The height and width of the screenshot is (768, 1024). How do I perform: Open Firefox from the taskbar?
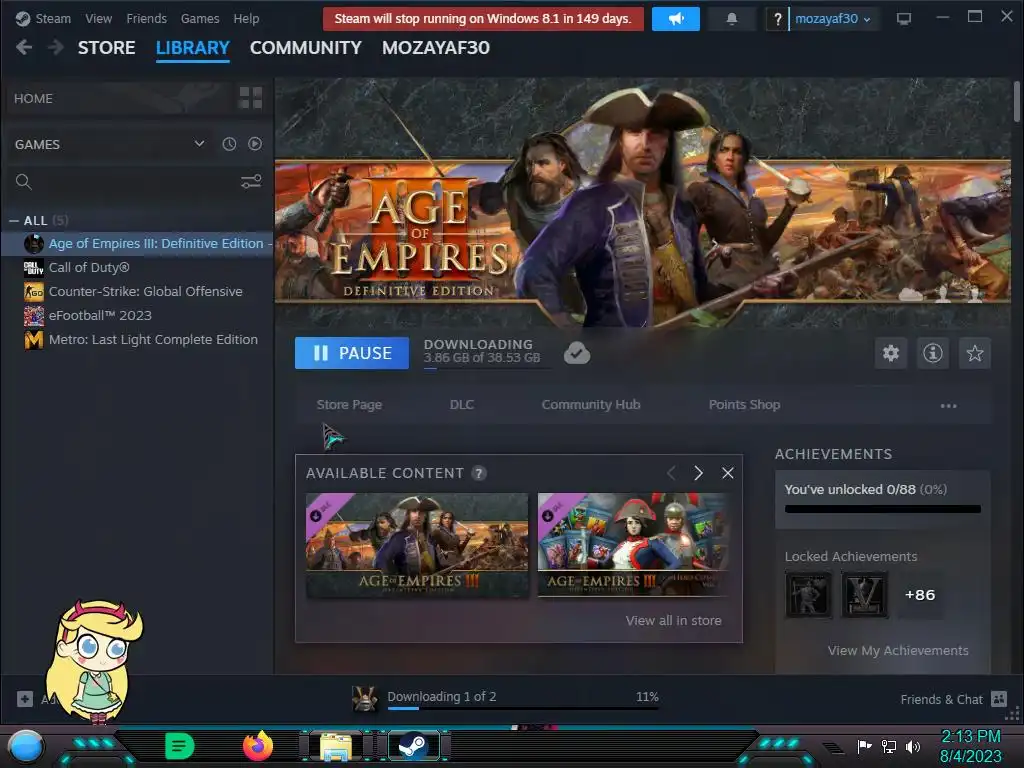tap(257, 746)
